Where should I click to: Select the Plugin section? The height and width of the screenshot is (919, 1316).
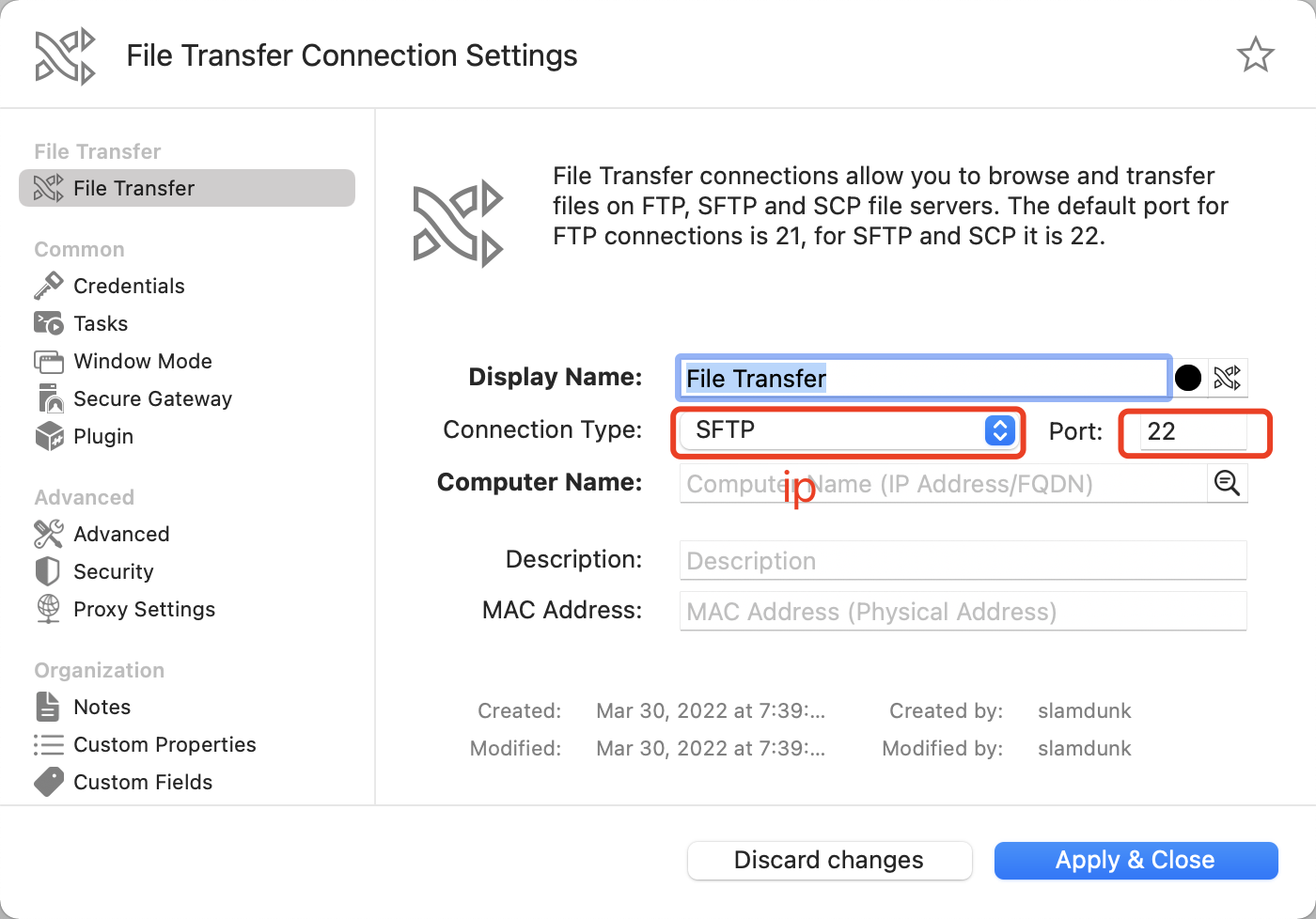pos(103,436)
